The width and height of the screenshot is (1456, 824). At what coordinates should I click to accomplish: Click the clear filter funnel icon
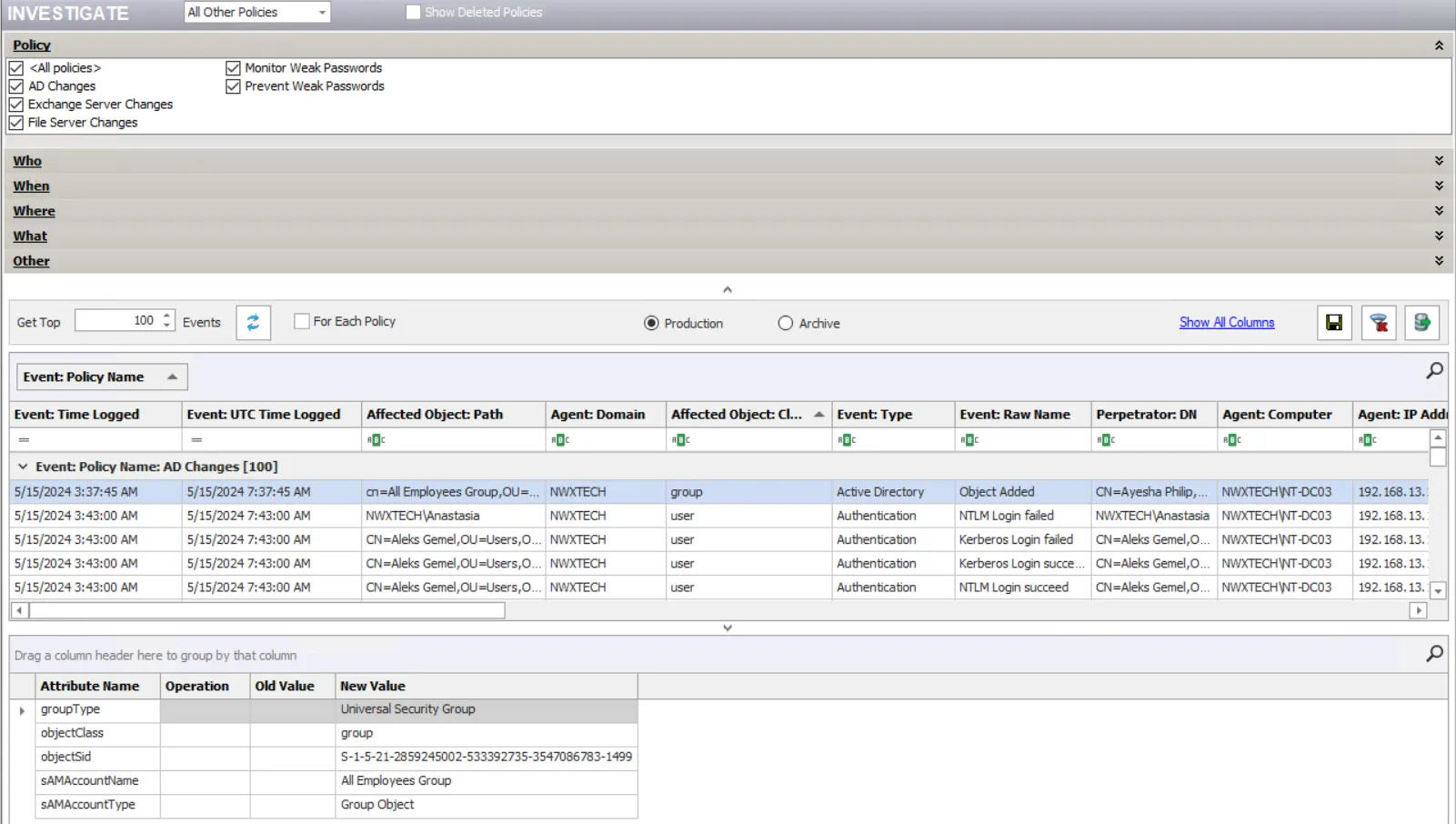[x=1379, y=323]
